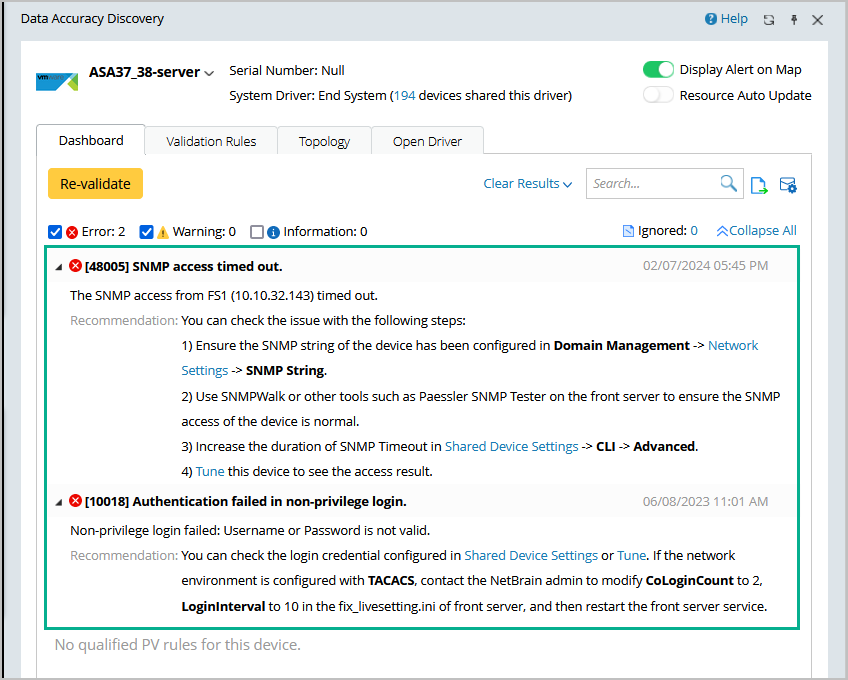The height and width of the screenshot is (680, 848).
Task: Click the export results icon
Action: click(760, 184)
